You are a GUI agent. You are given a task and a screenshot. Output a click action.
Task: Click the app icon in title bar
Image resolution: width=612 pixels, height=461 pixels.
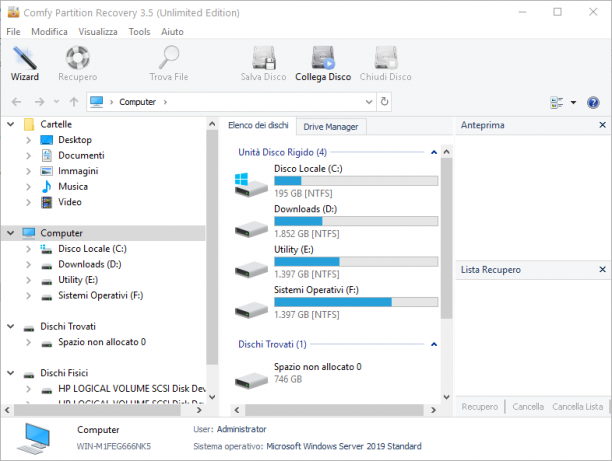(13, 12)
